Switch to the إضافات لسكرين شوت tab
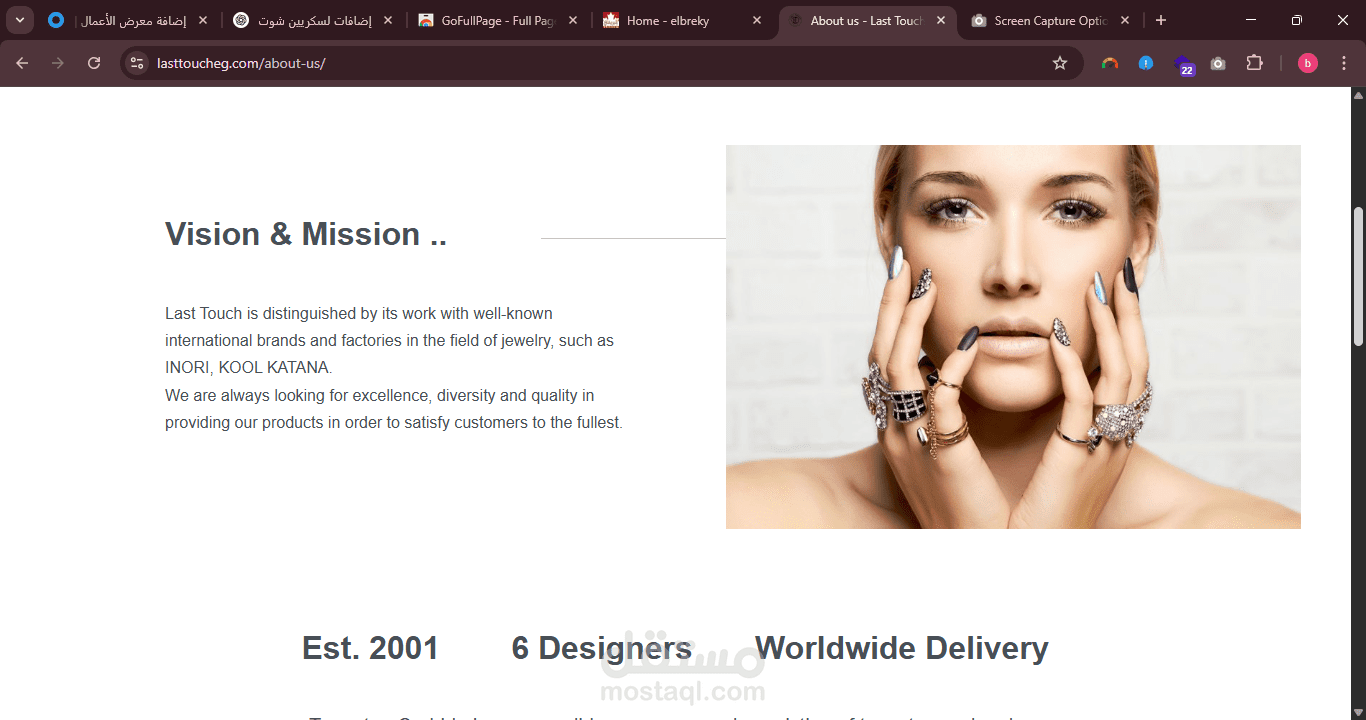The image size is (1366, 720). [314, 20]
